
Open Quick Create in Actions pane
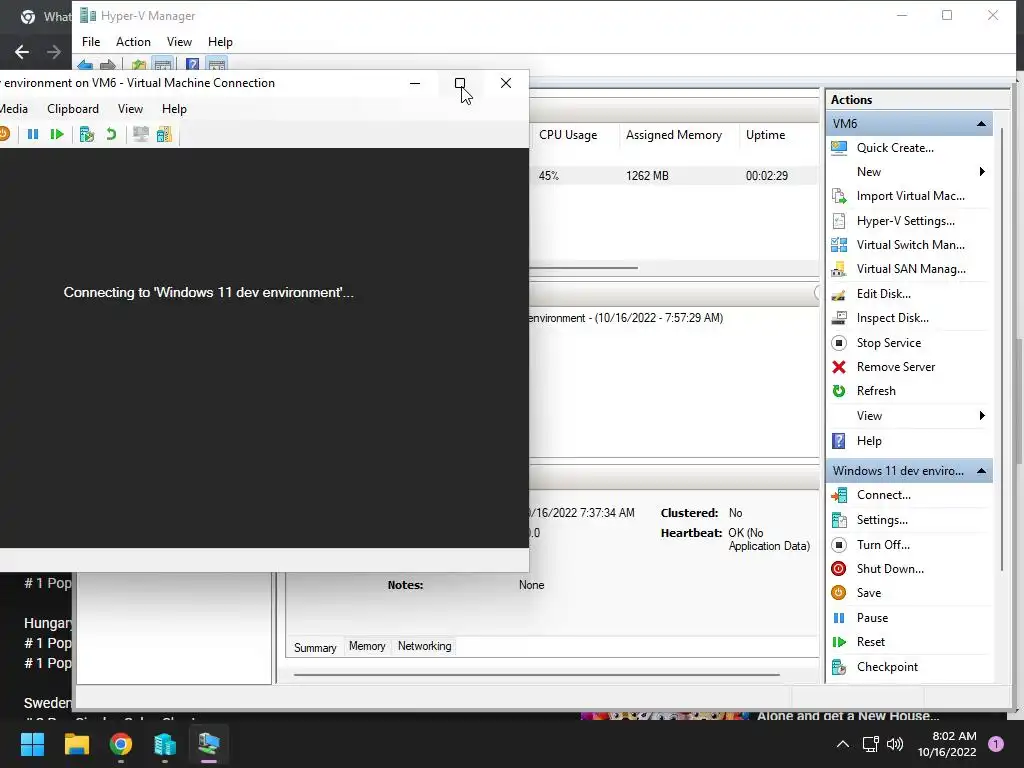(x=895, y=148)
